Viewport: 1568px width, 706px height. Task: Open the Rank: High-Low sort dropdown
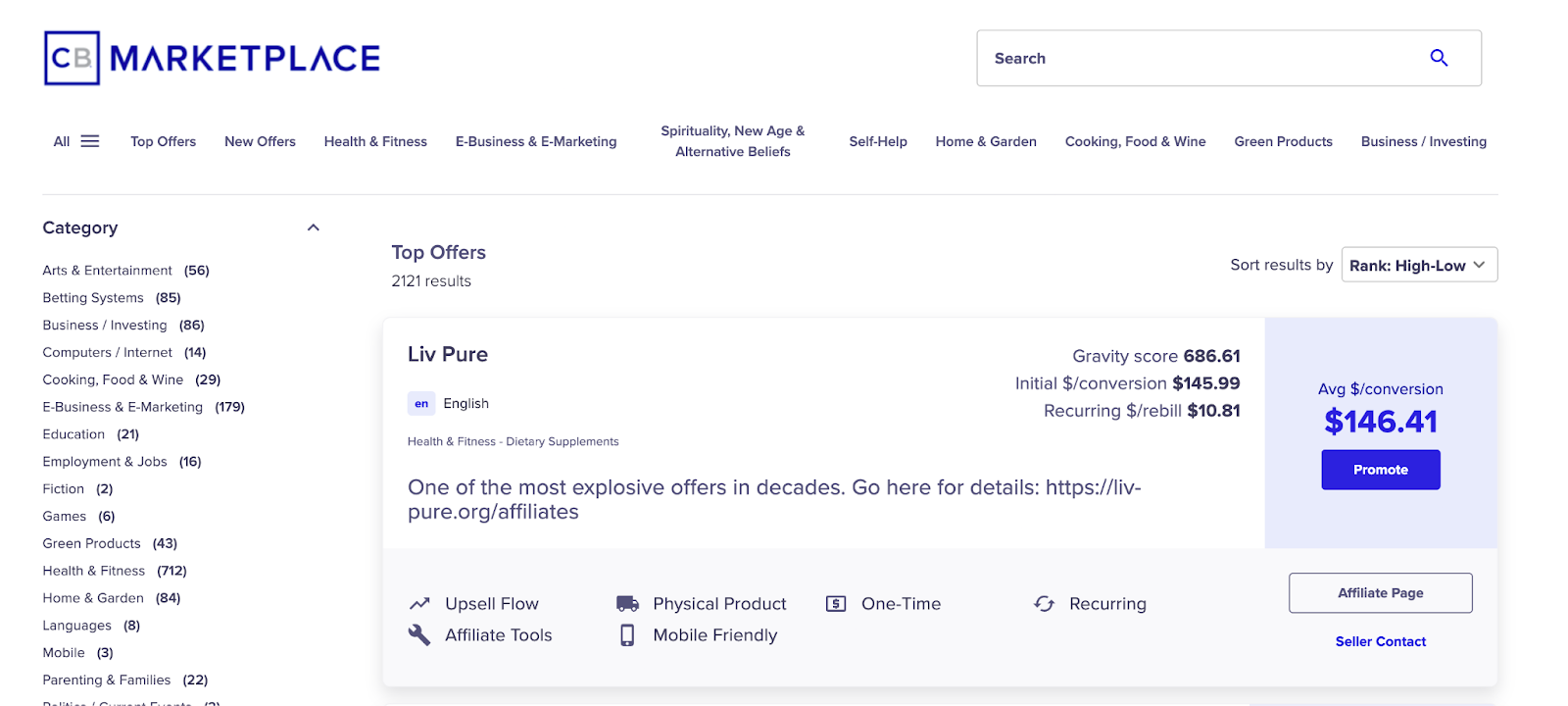(1418, 265)
